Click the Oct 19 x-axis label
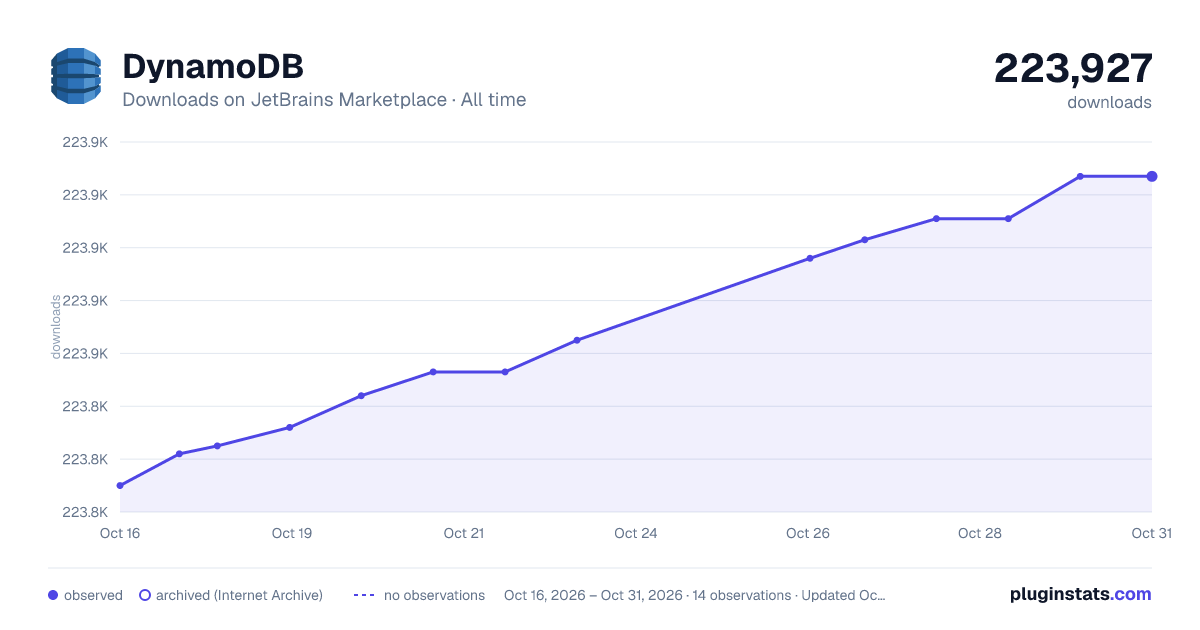Screen dimensions: 1200x630 pyautogui.click(x=292, y=533)
